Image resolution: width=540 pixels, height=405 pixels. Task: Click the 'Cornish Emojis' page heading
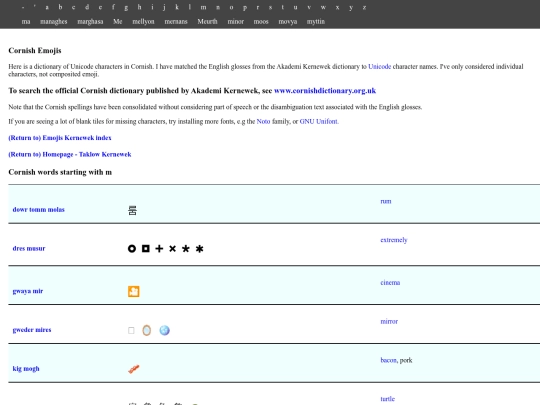point(35,51)
